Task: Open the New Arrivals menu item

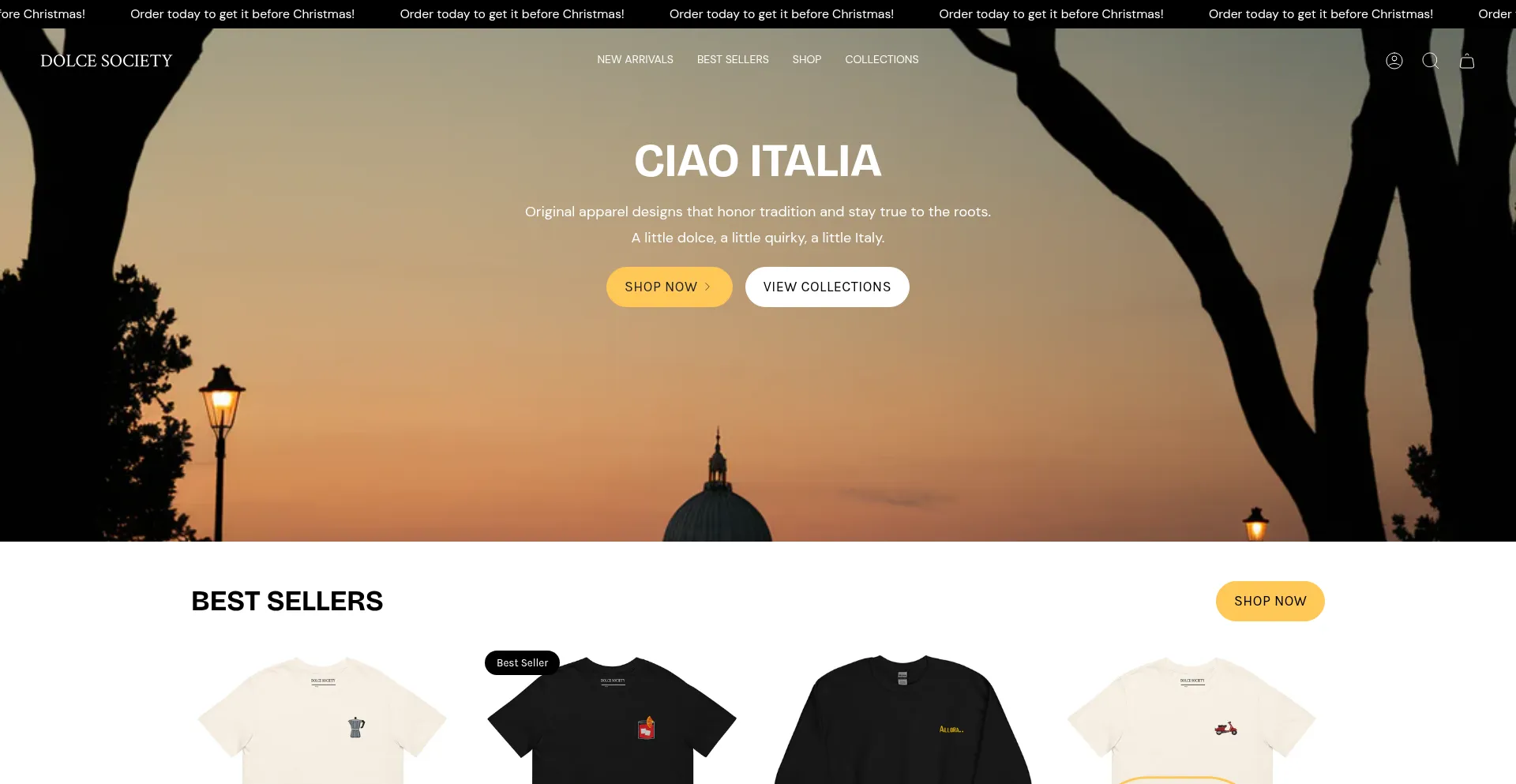Action: (635, 59)
